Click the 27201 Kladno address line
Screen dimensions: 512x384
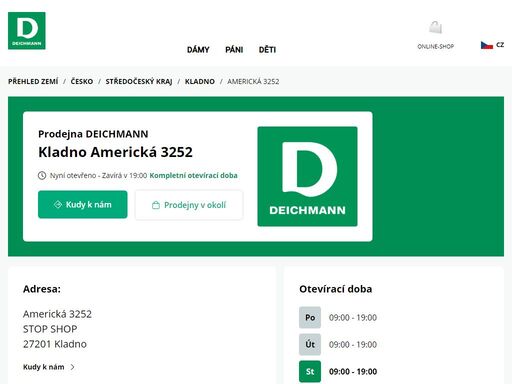[x=55, y=344]
